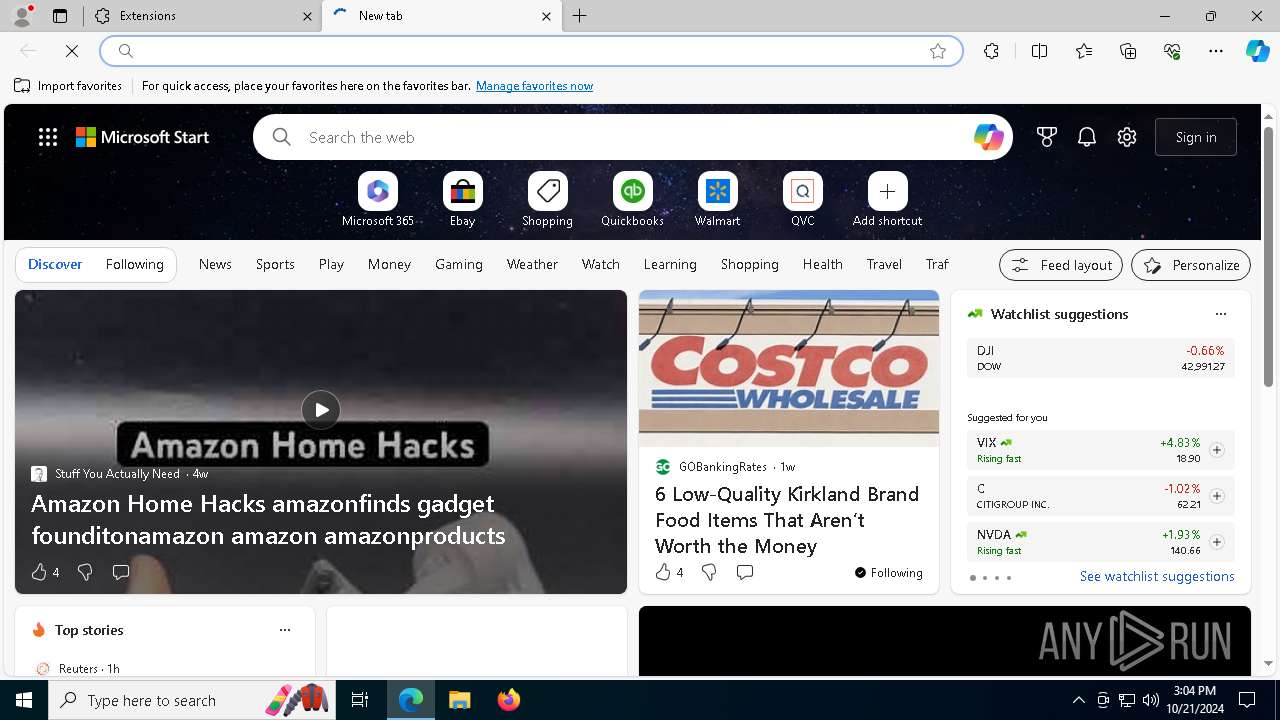The width and height of the screenshot is (1280, 720).
Task: Add this page to favorites star
Action: coord(938,51)
